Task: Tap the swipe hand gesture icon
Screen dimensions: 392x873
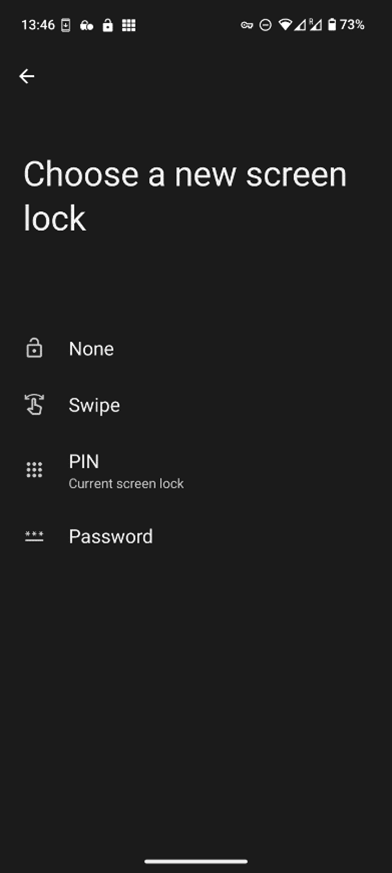Action: pos(34,405)
